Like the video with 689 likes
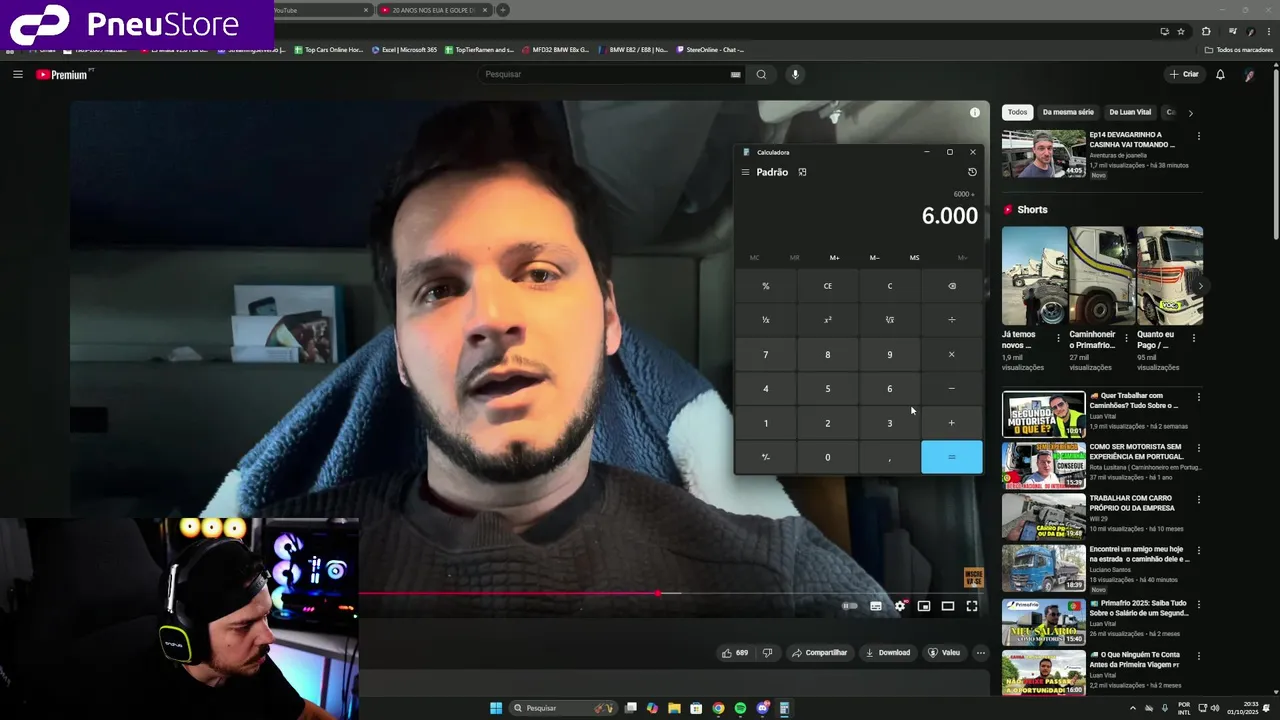1280x720 pixels. pyautogui.click(x=735, y=653)
